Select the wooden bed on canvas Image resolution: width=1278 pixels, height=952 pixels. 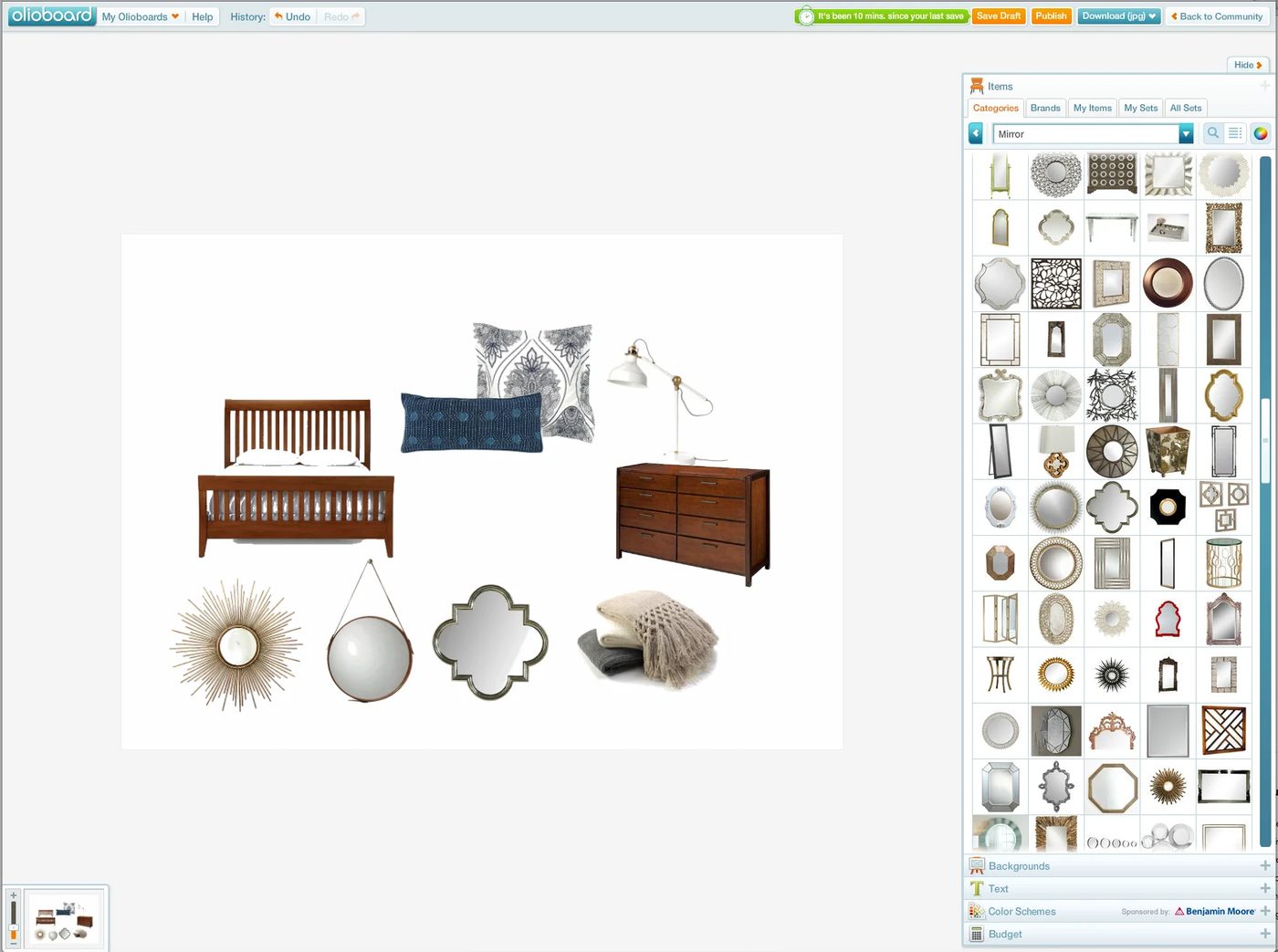click(x=297, y=478)
